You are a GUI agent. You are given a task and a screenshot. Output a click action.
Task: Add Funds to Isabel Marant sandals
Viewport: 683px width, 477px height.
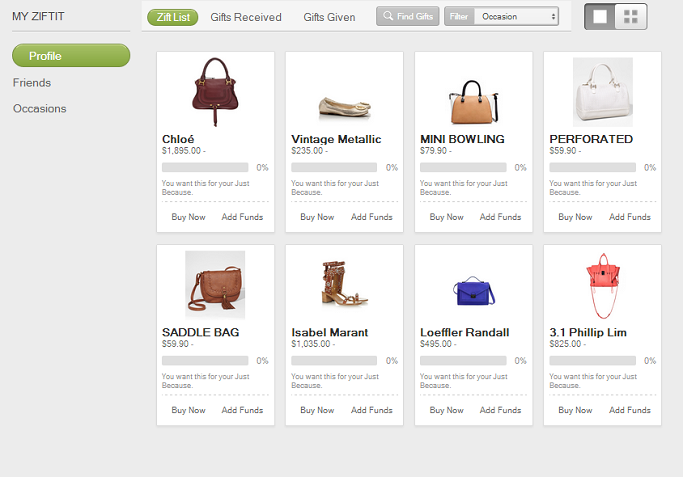tap(372, 410)
